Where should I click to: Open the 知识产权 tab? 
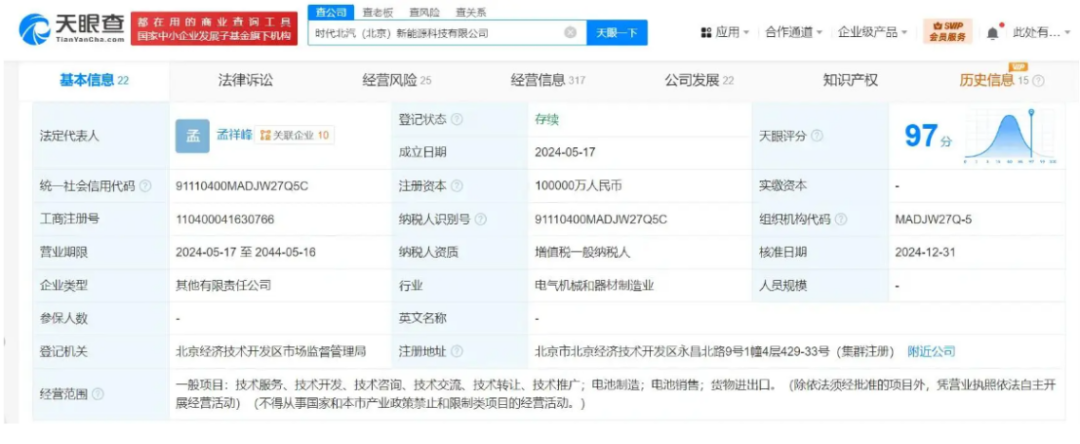[x=850, y=81]
